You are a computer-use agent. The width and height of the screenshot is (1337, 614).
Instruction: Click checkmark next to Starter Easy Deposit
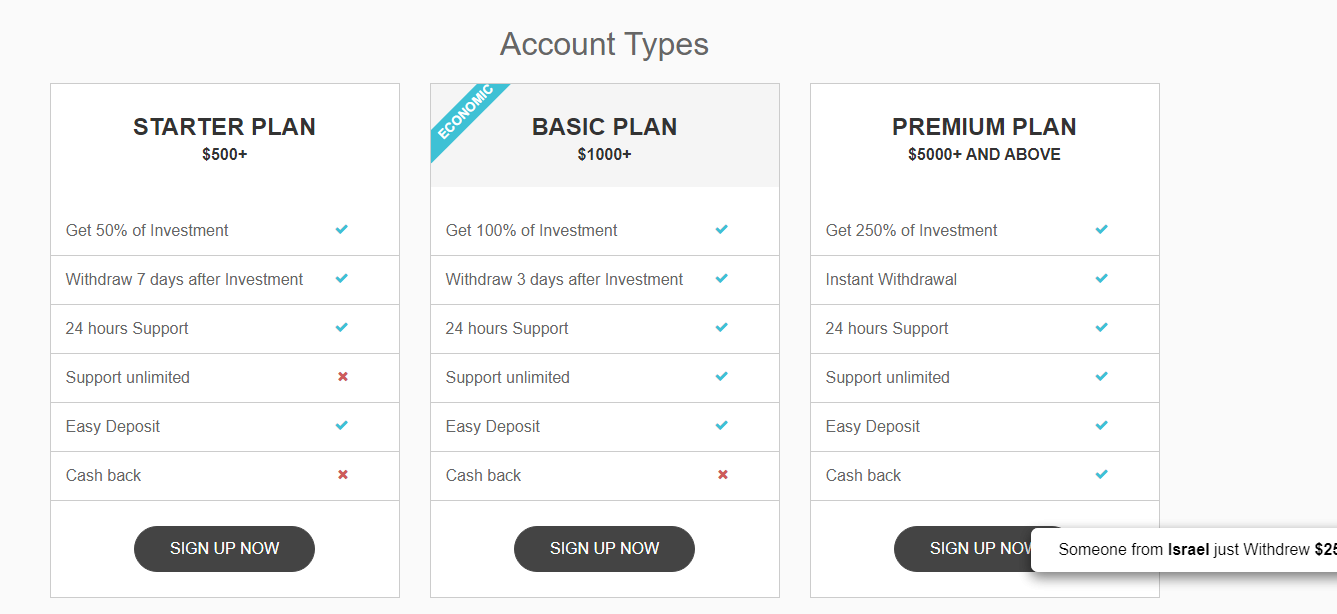click(x=342, y=425)
